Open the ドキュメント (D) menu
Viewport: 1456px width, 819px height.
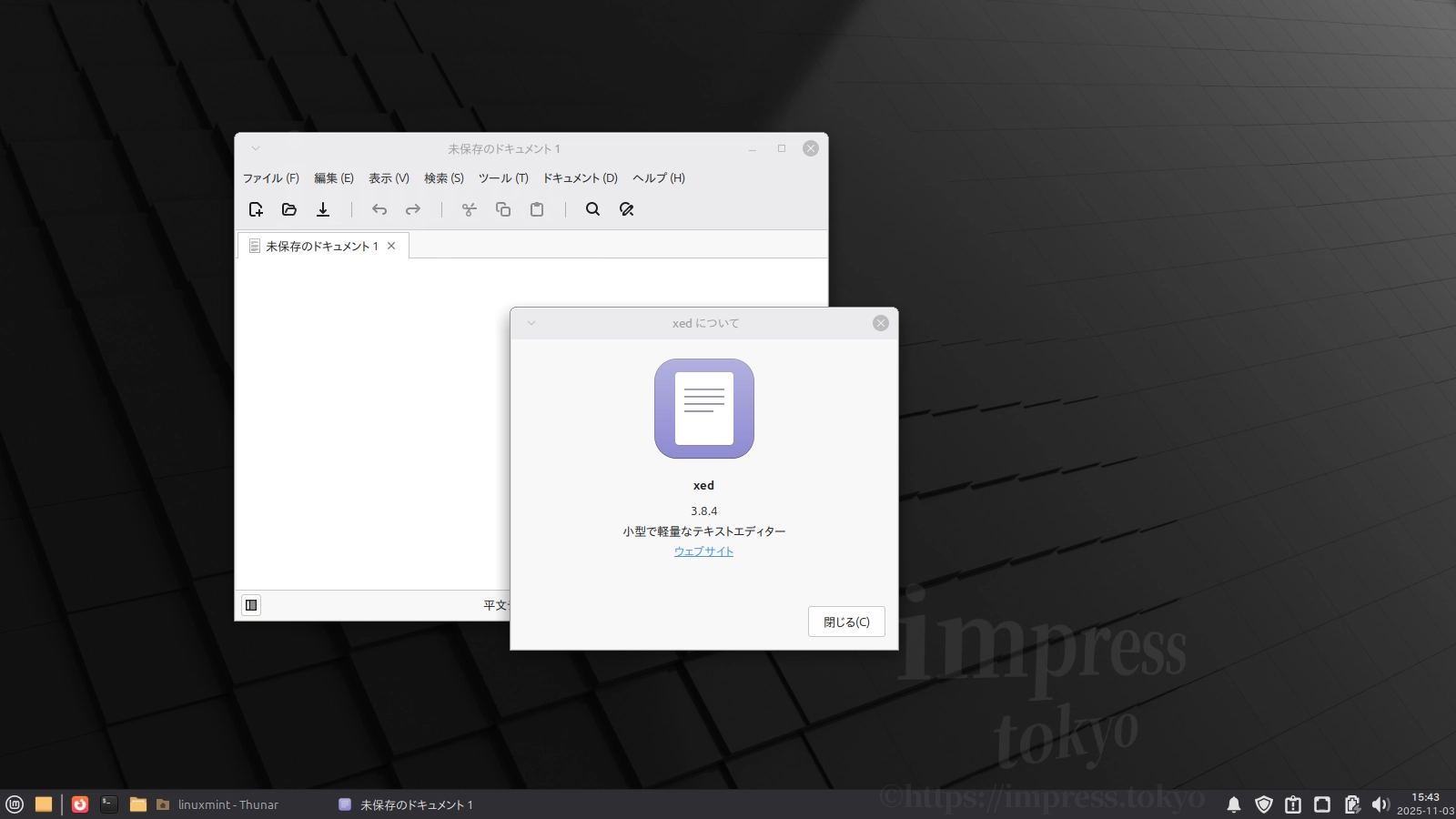[581, 178]
